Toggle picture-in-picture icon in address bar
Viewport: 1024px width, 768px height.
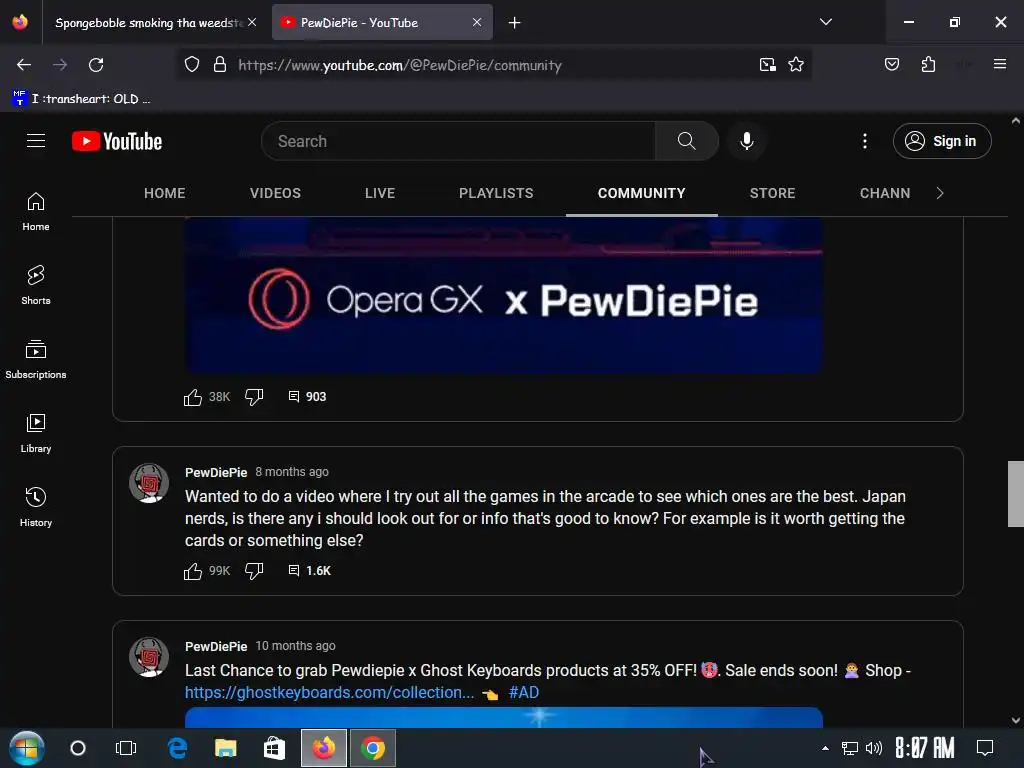tap(768, 65)
